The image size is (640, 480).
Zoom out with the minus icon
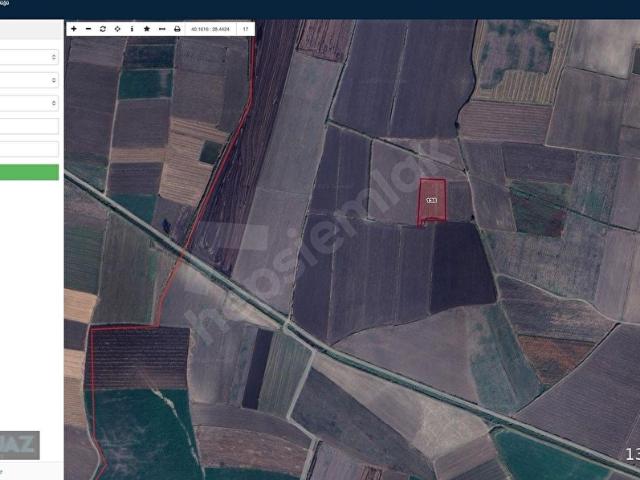coord(89,29)
